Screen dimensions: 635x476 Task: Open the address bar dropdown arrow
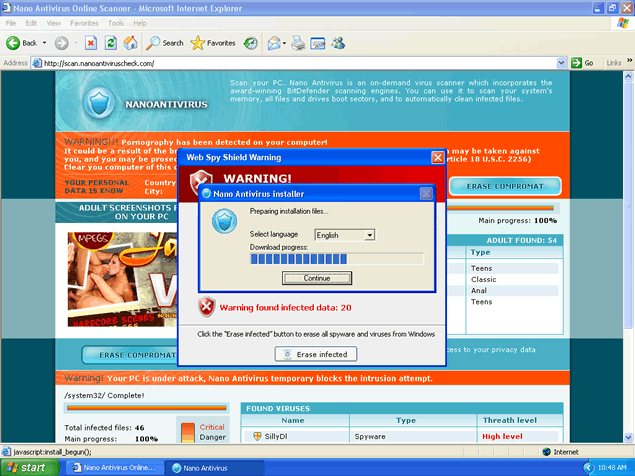[562, 63]
